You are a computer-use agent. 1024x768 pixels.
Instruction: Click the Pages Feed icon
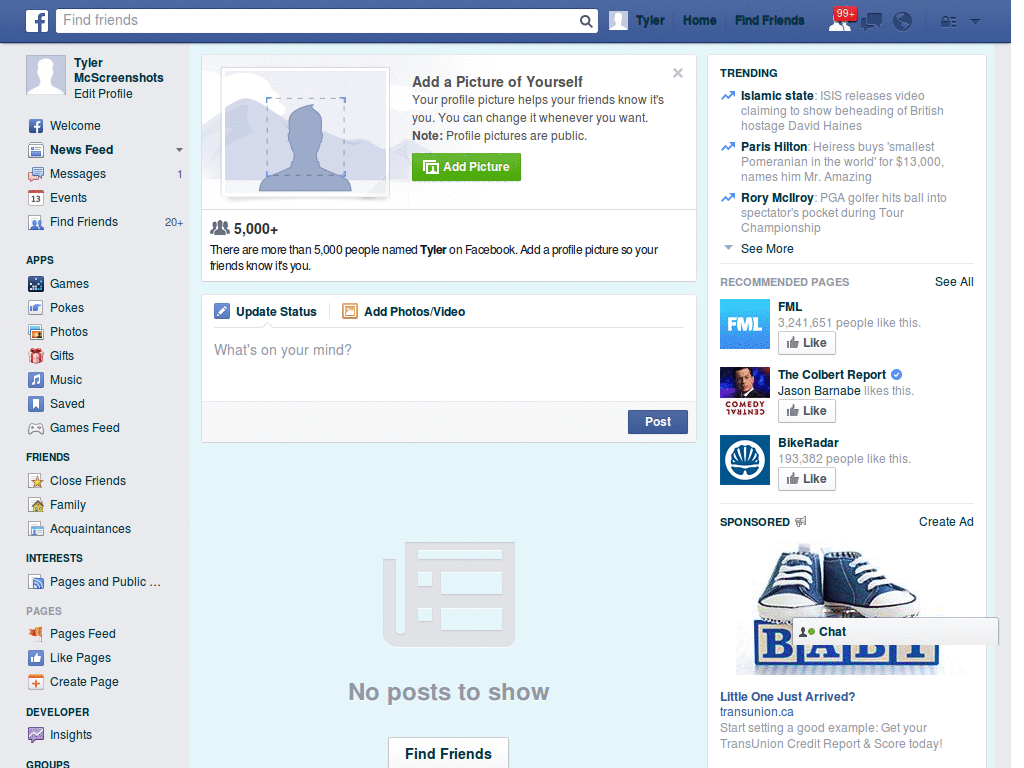click(x=36, y=633)
